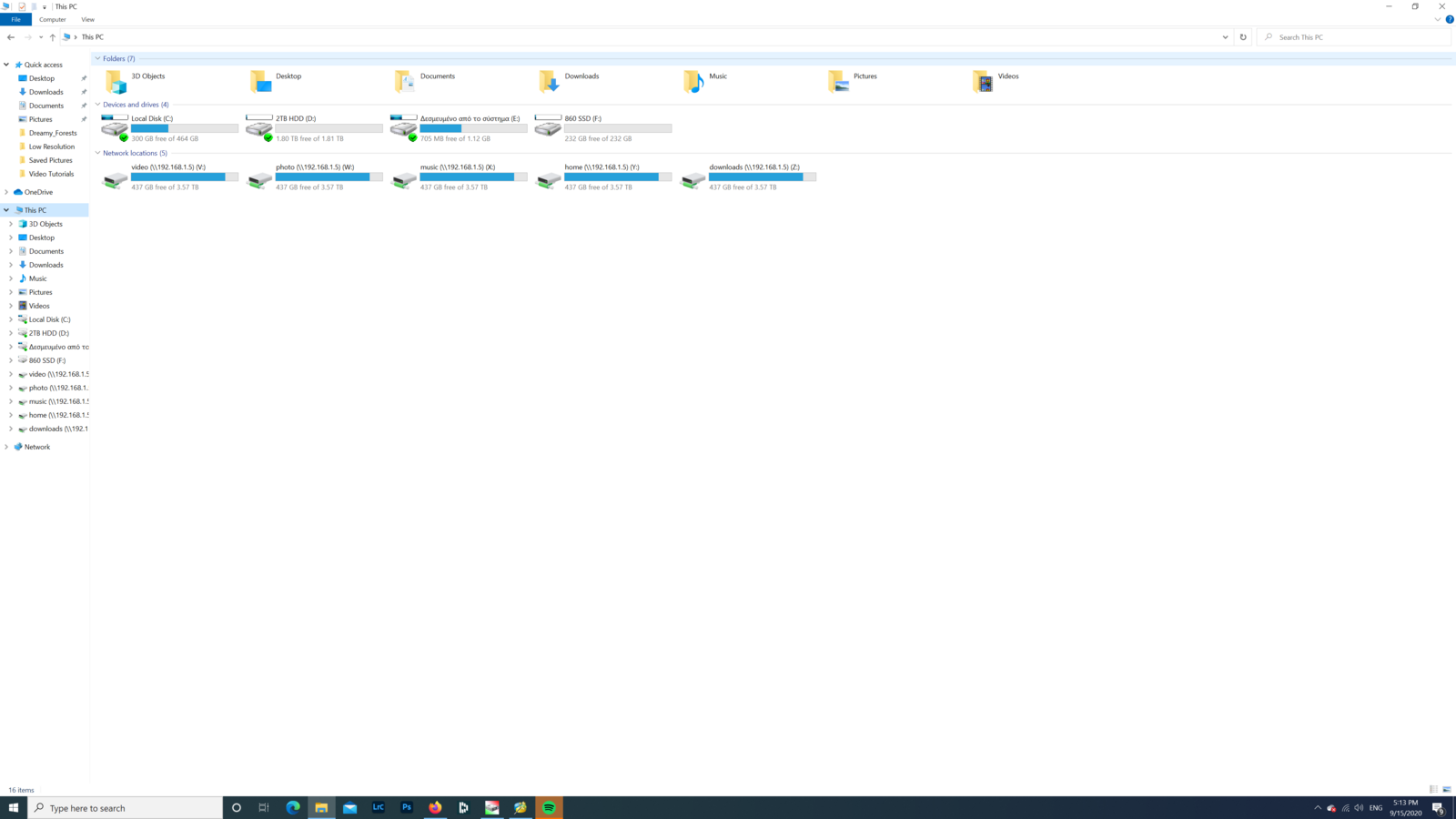Select Dreamy_Forests in Quick access
This screenshot has height=819, width=1456.
[53, 133]
